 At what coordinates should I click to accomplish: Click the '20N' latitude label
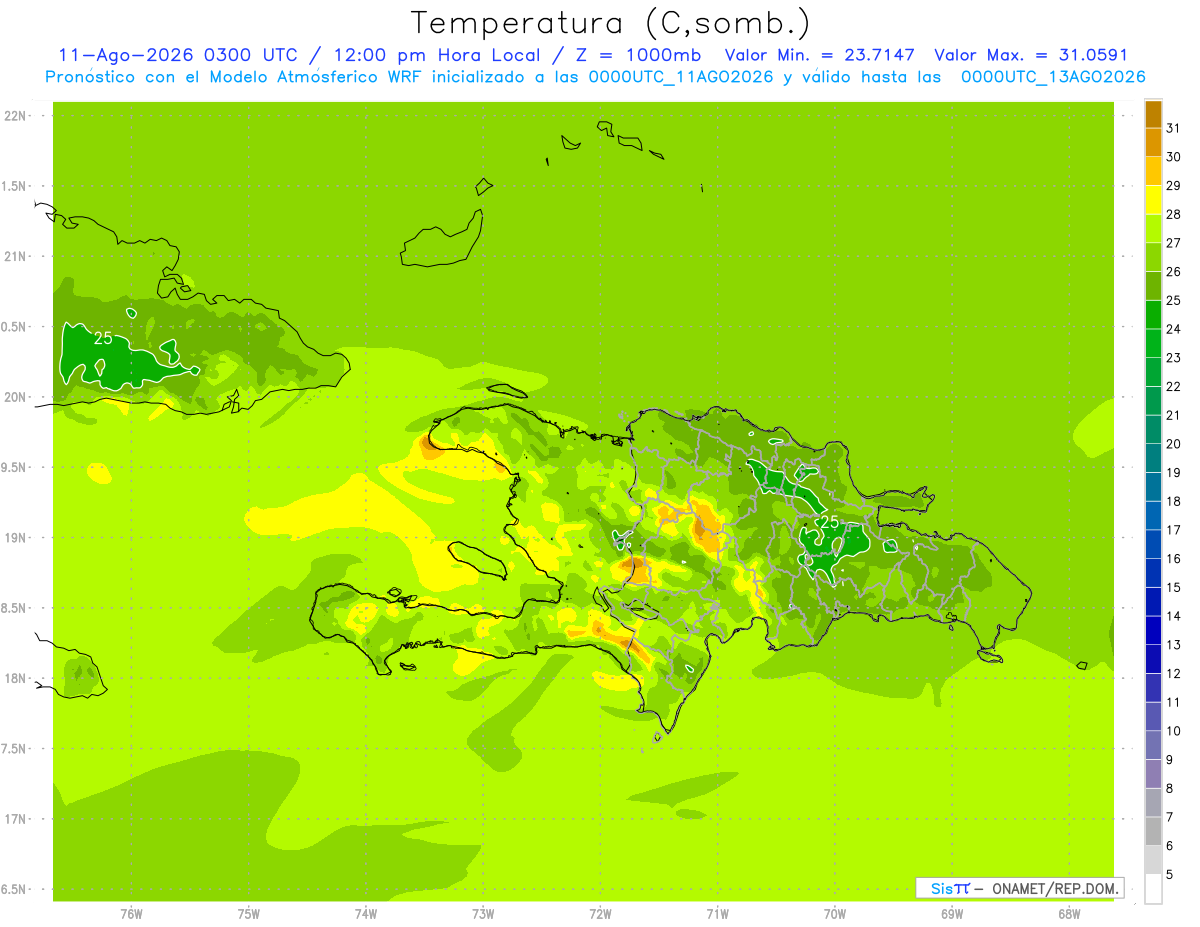(15, 397)
